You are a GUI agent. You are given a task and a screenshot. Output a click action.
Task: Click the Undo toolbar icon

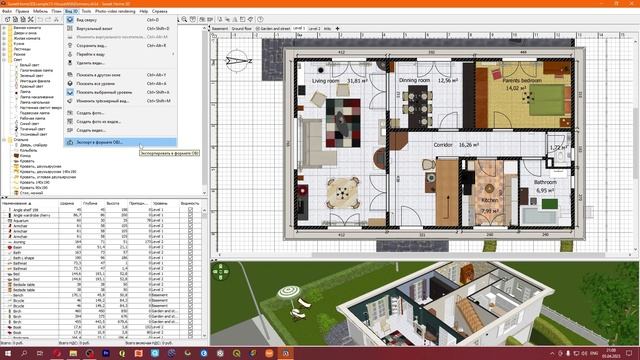40,19
